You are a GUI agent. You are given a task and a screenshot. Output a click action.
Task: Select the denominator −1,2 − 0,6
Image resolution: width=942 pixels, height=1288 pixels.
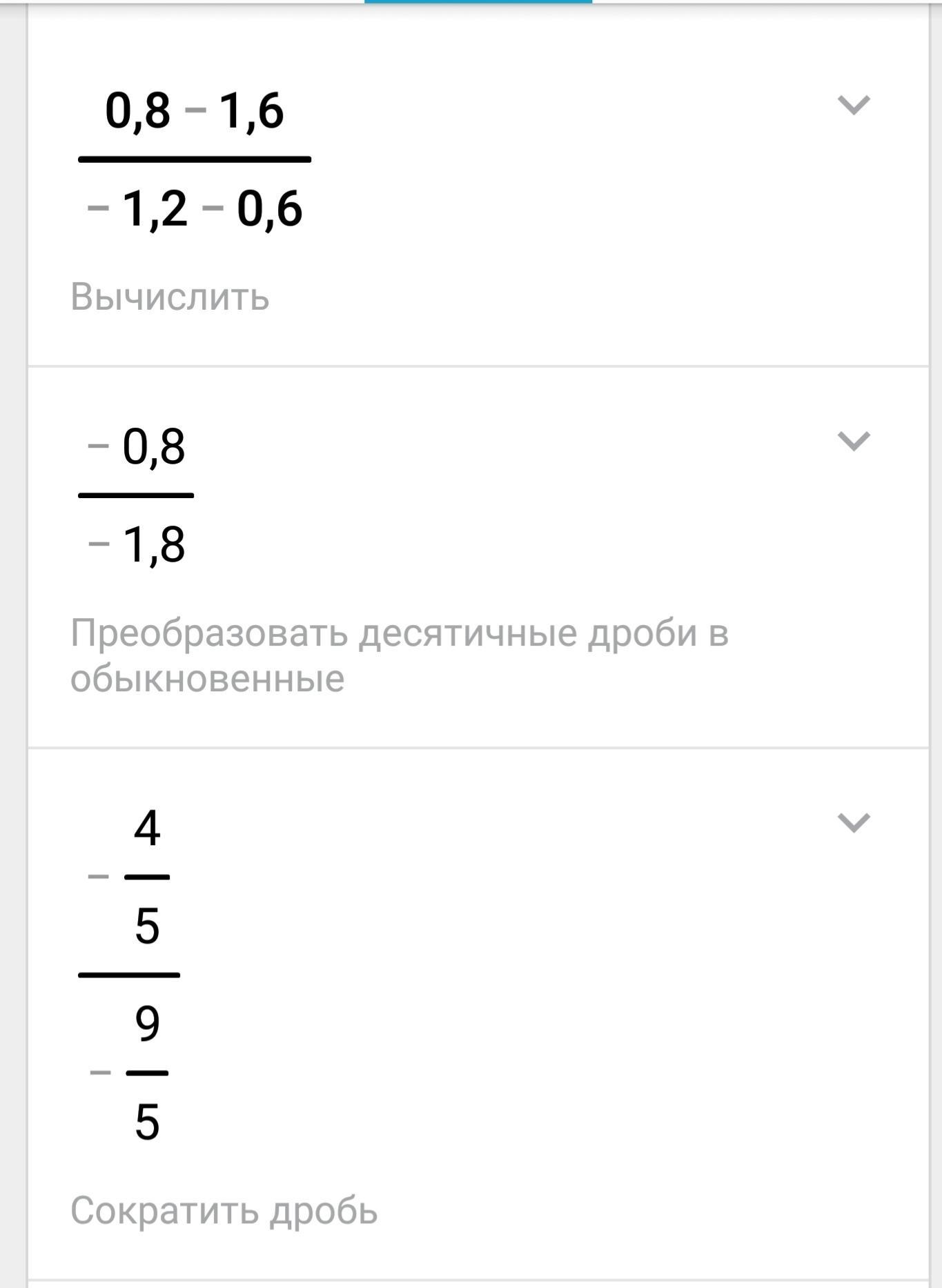coord(195,209)
